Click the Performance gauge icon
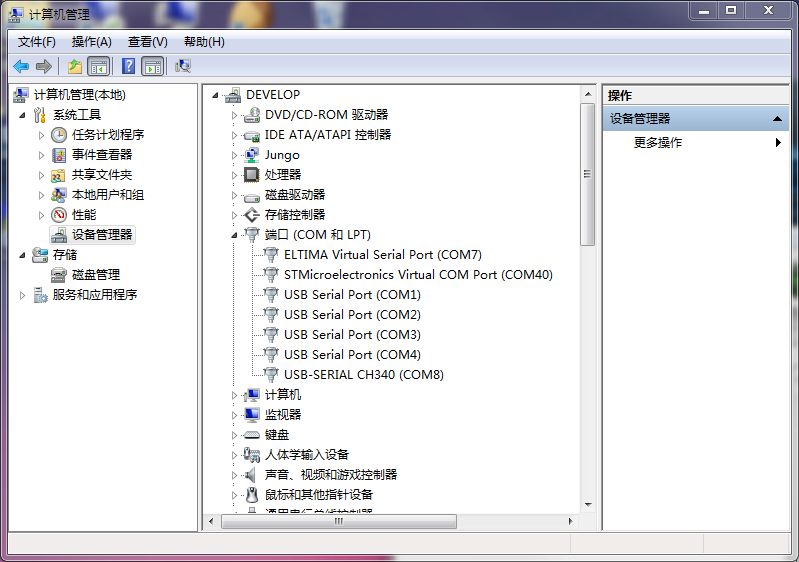The image size is (799, 562). coord(59,215)
